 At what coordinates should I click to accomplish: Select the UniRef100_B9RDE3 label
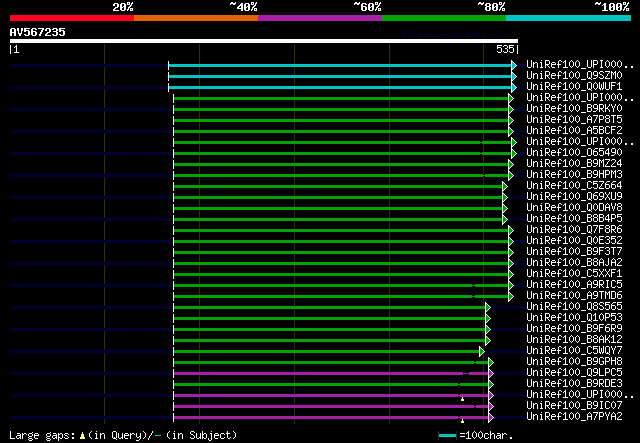[574, 384]
